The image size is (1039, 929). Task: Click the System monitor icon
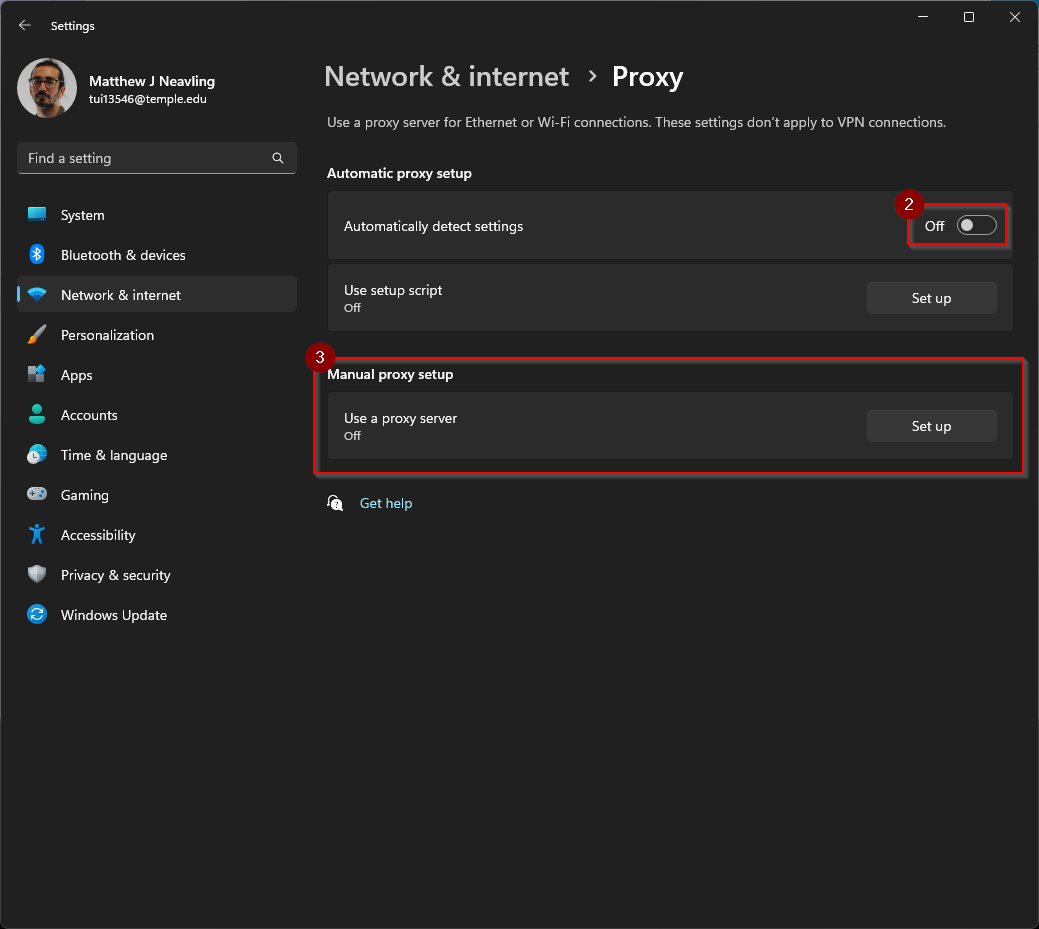[x=37, y=214]
